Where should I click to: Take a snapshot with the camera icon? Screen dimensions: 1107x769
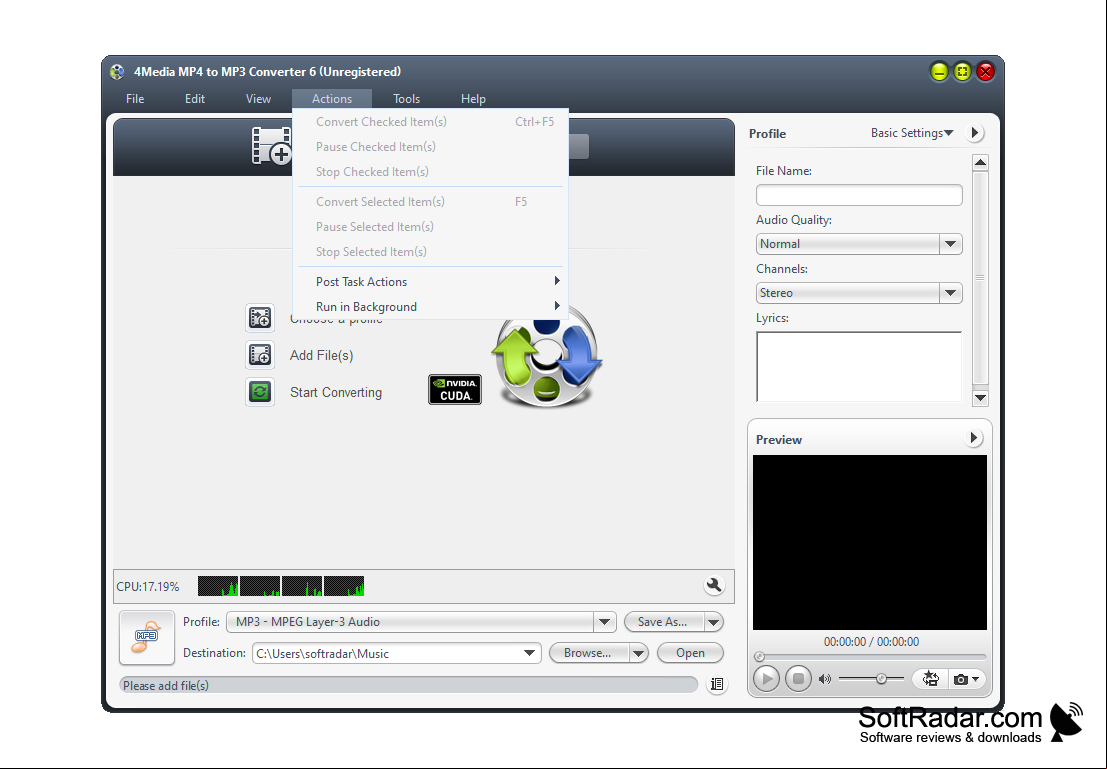pos(960,679)
